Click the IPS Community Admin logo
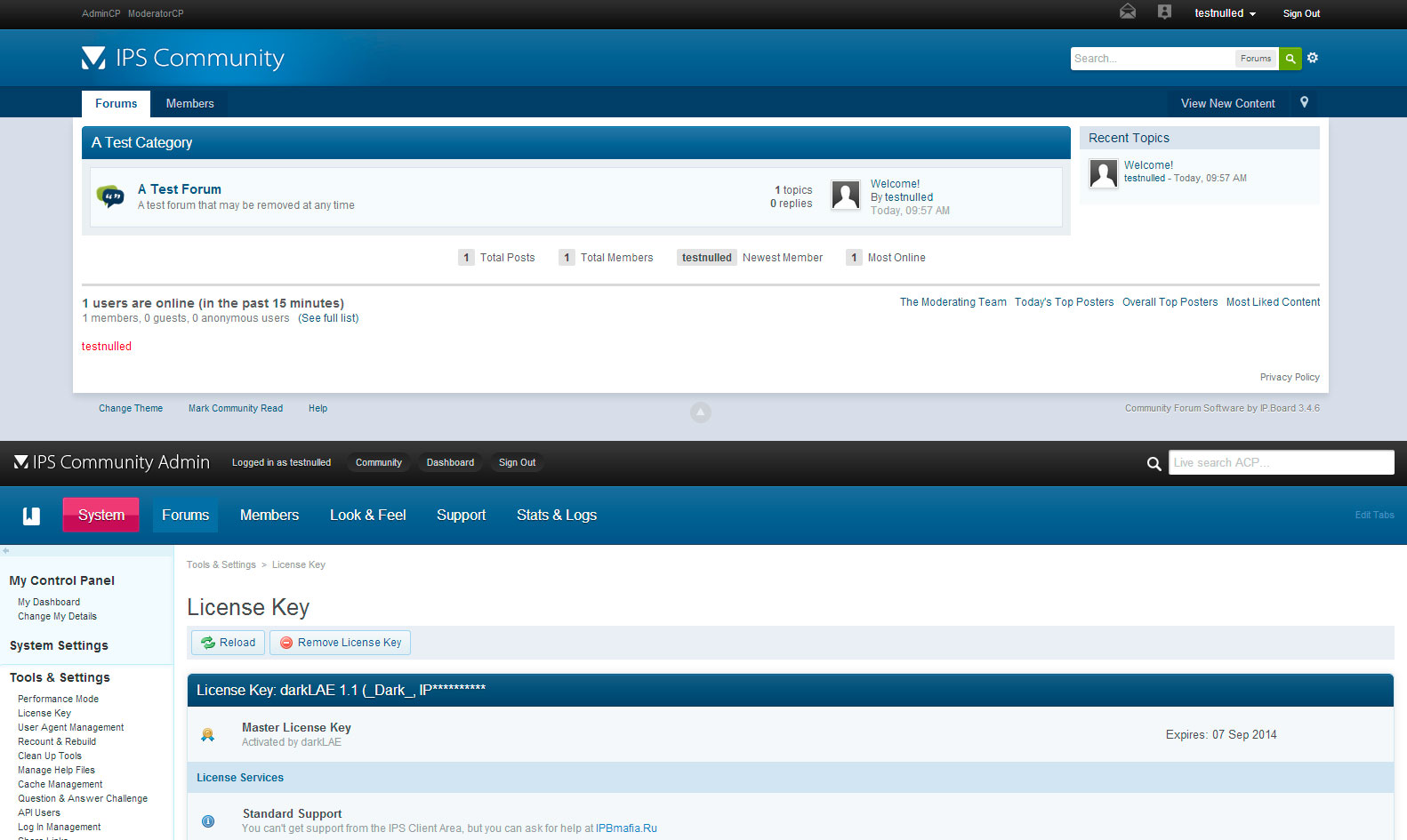This screenshot has width=1407, height=840. pos(112,462)
